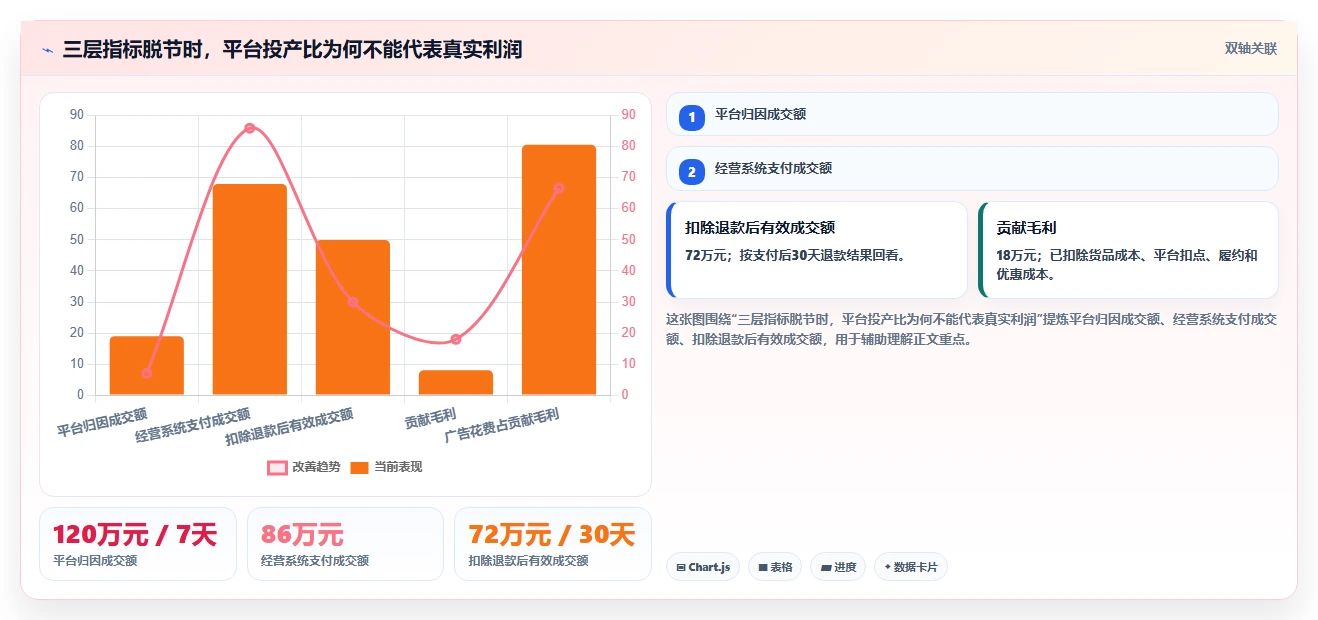Click the 双轴关联 label in header
1318x620 pixels.
pyautogui.click(x=1251, y=49)
